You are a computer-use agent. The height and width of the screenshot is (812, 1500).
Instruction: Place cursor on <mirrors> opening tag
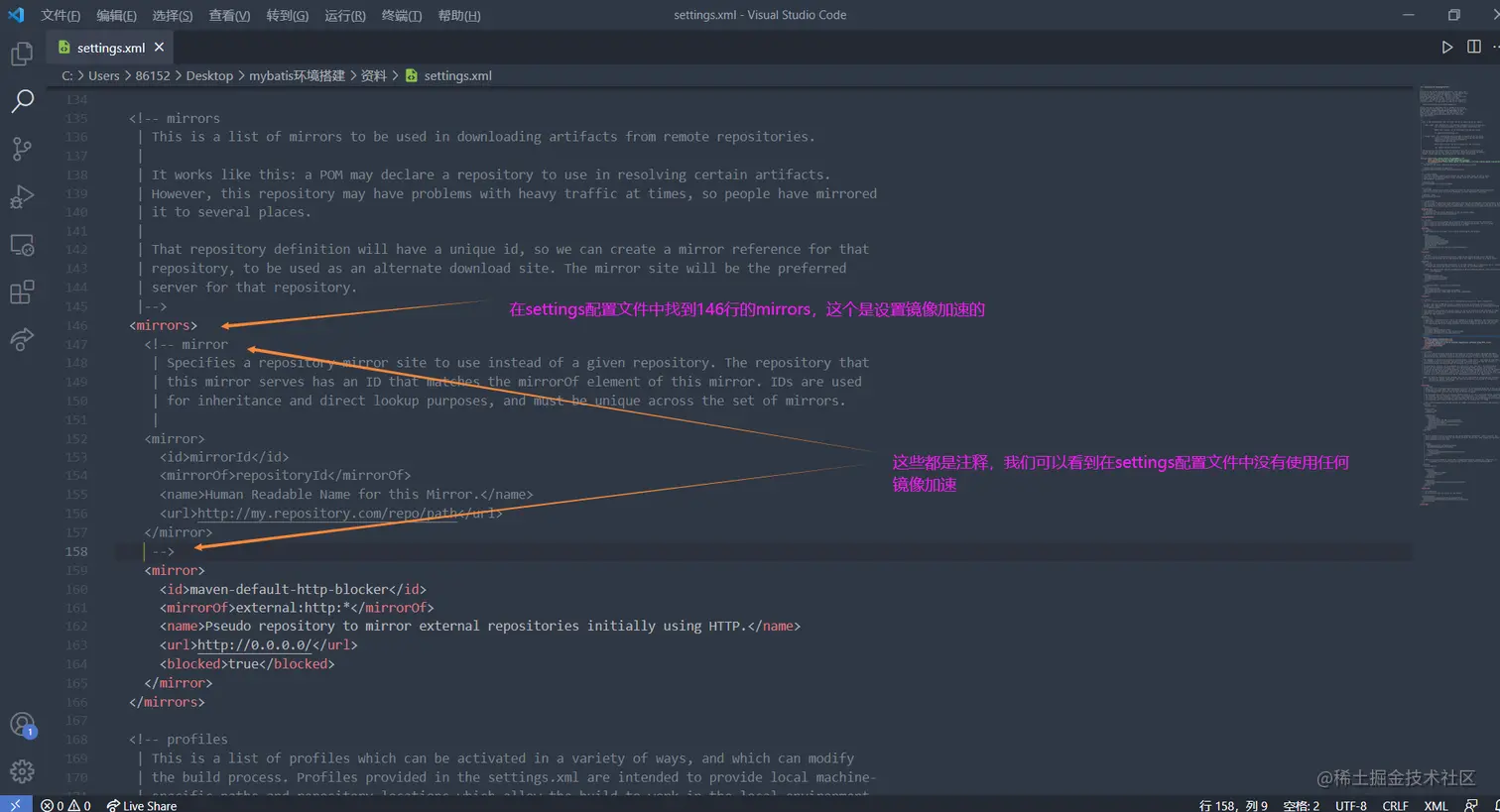click(x=164, y=325)
